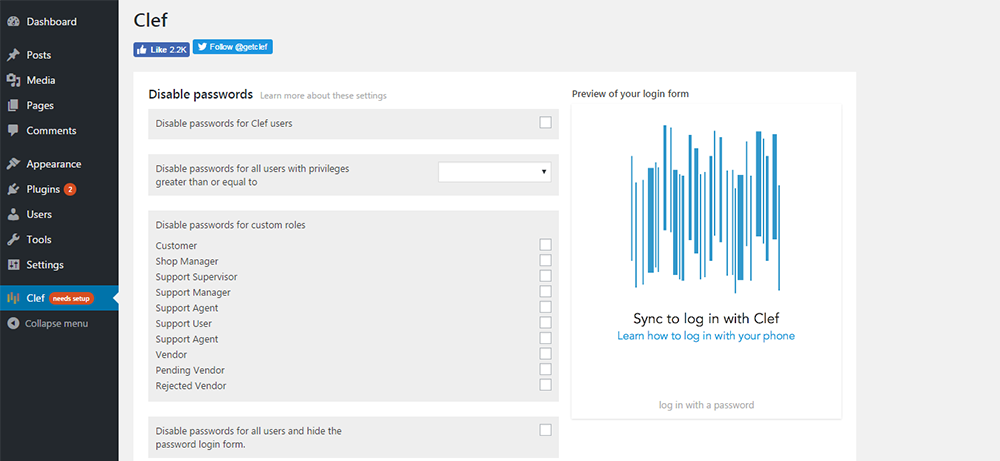Screen dimensions: 1000x461
Task: Click the Tools wrench icon
Action: tap(13, 240)
